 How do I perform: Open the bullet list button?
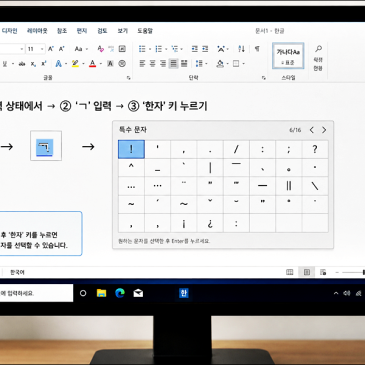(142, 49)
